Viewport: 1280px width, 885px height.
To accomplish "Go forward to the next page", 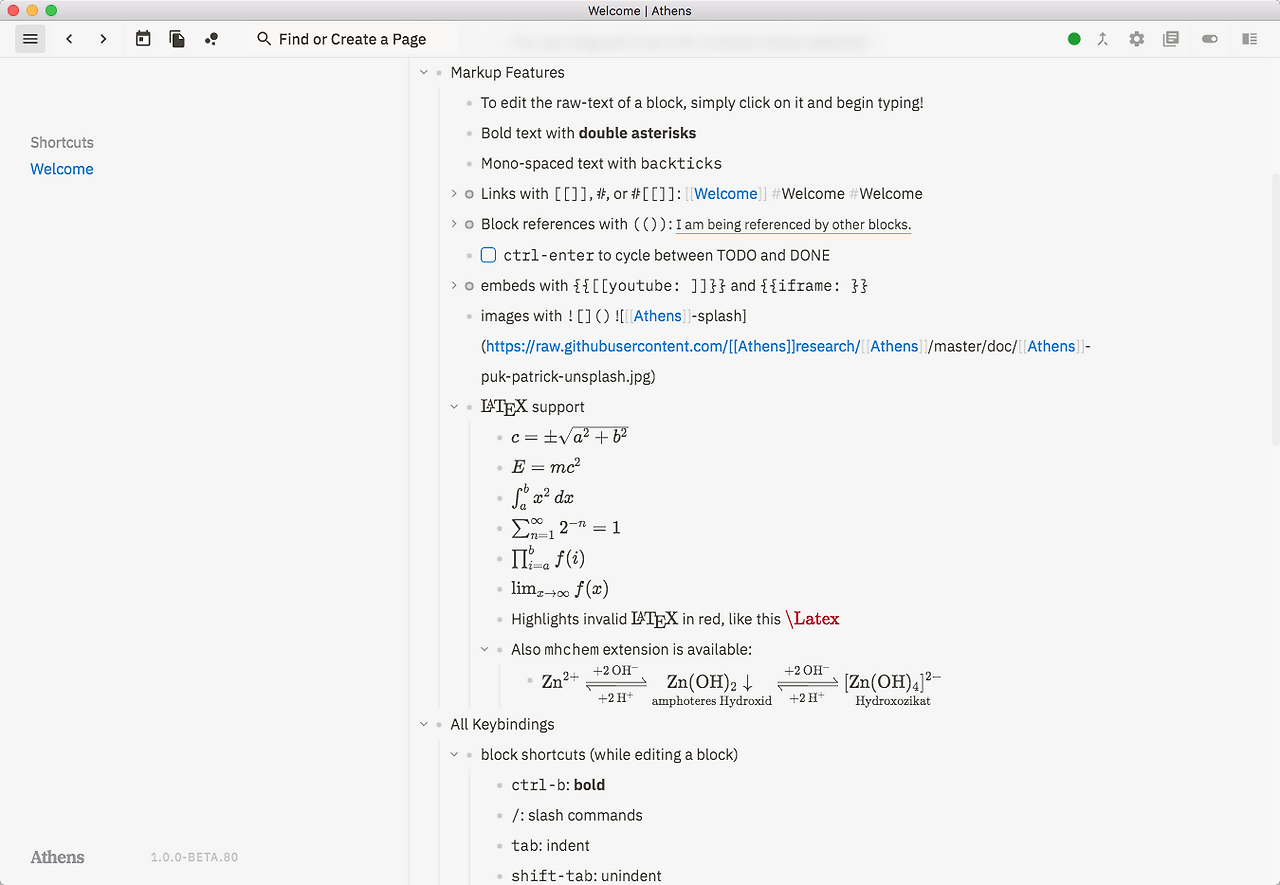I will 103,39.
